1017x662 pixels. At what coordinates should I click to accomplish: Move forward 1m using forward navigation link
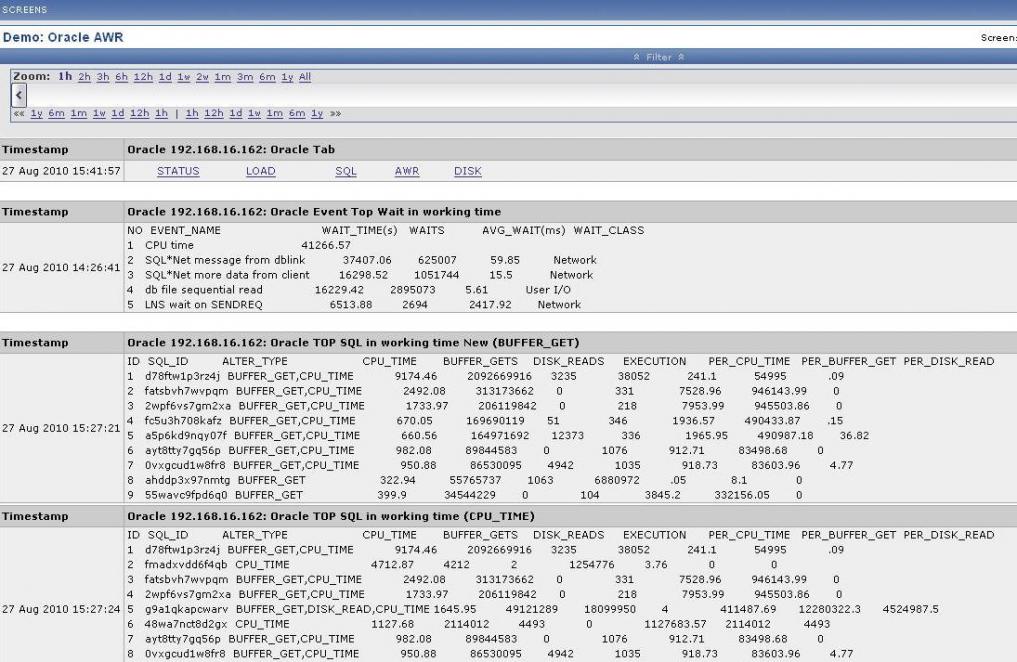click(275, 113)
